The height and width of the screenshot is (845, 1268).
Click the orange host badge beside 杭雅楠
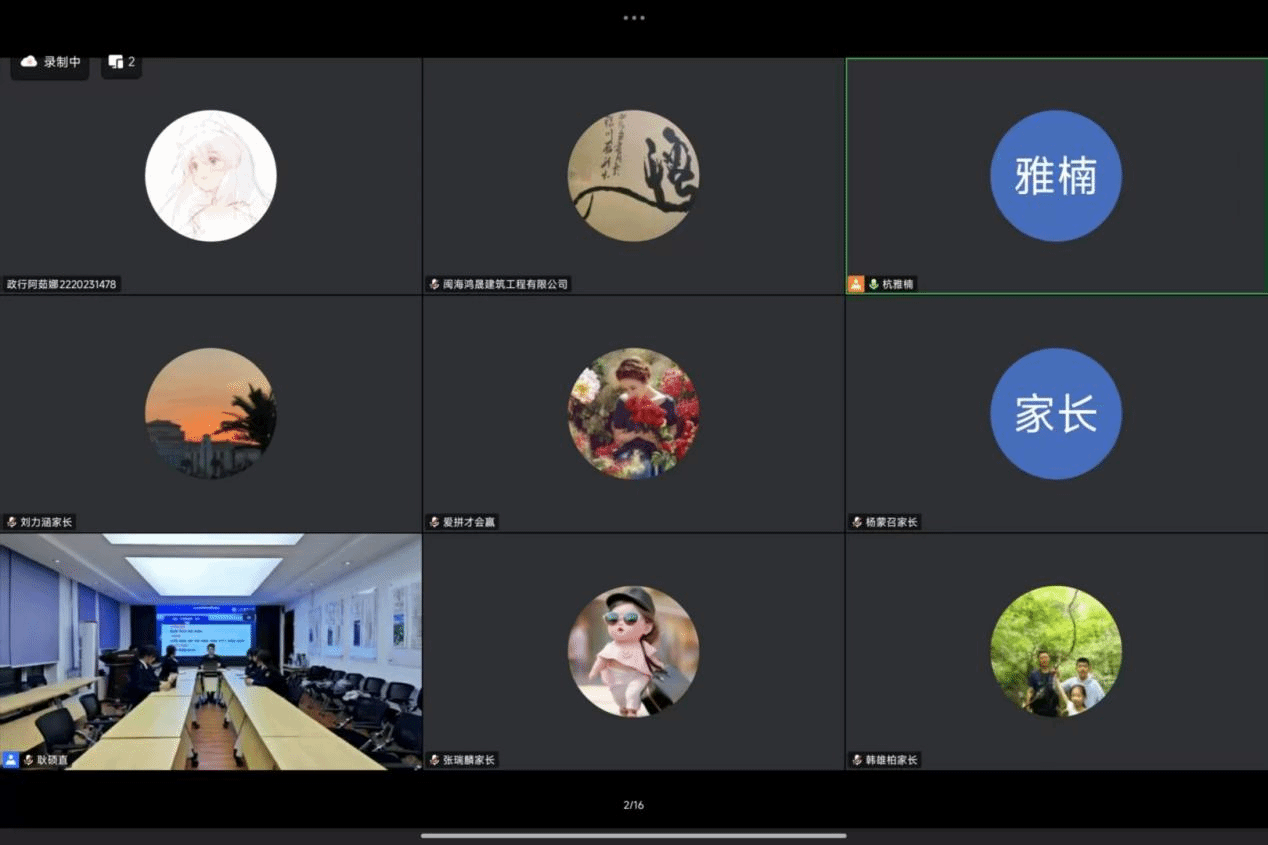click(x=856, y=284)
